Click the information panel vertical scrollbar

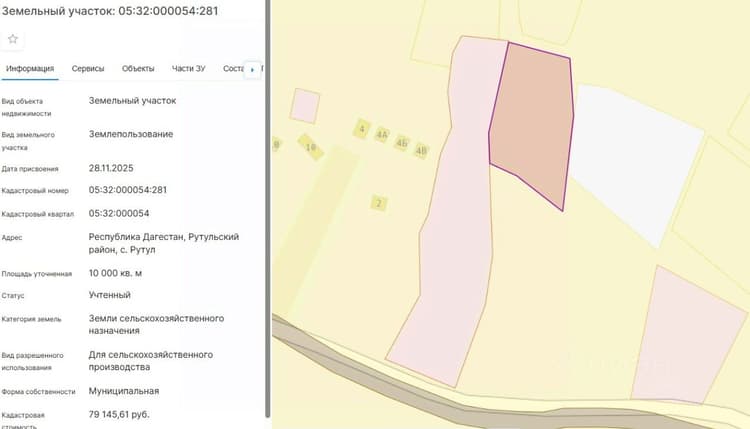tap(268, 209)
